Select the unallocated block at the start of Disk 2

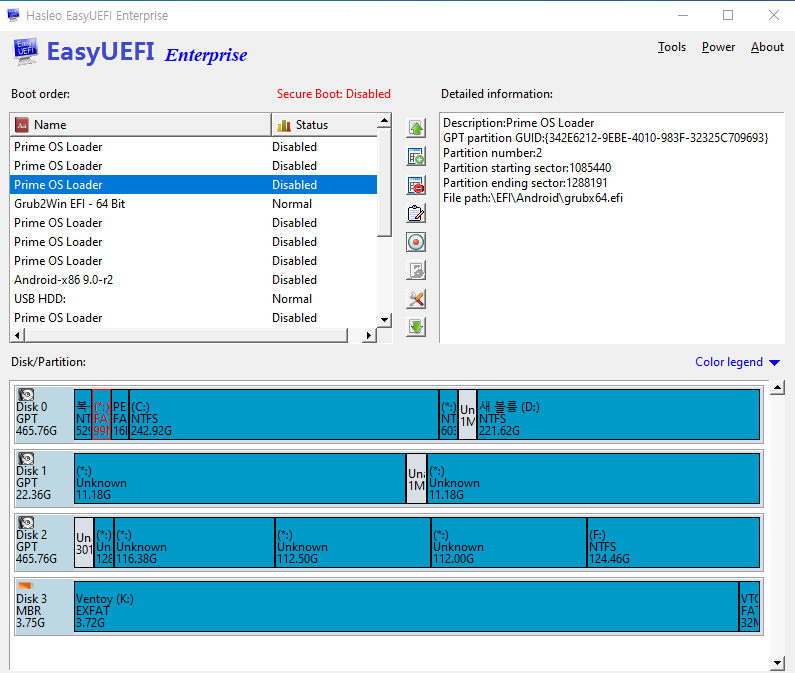(84, 543)
